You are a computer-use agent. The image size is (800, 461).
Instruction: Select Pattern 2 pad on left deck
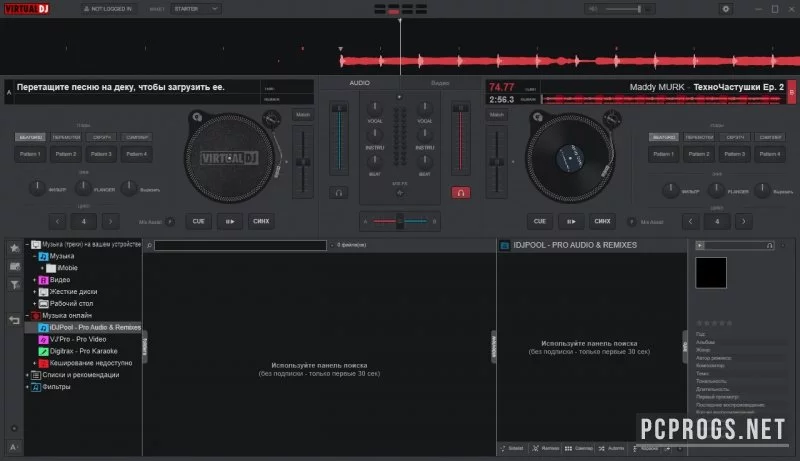coord(66,154)
